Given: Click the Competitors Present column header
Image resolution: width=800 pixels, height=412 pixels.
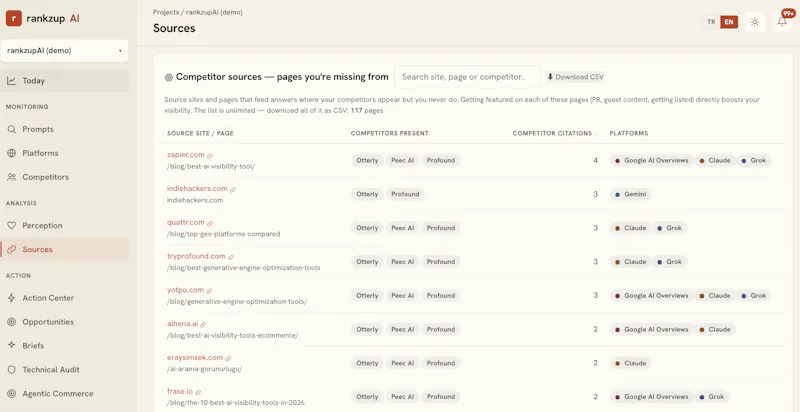Looking at the screenshot, I should point(390,133).
